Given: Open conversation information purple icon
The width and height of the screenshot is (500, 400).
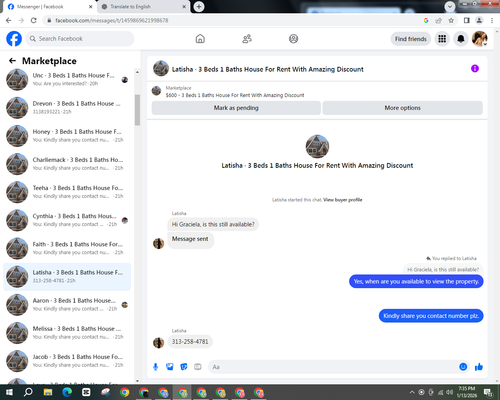Looking at the screenshot, I should pyautogui.click(x=475, y=68).
